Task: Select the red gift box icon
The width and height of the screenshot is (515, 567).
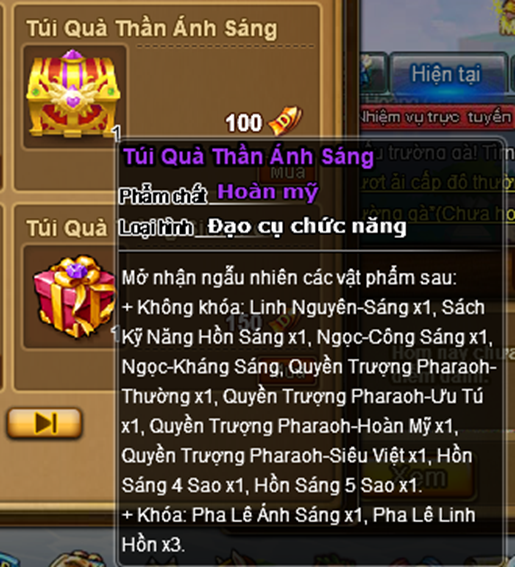Action: pyautogui.click(x=74, y=297)
